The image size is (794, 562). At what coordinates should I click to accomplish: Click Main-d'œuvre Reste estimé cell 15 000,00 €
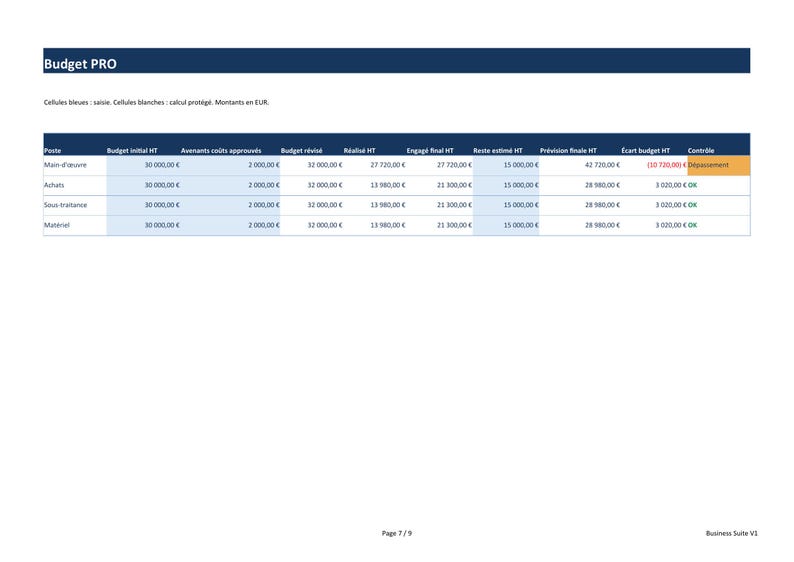point(521,165)
